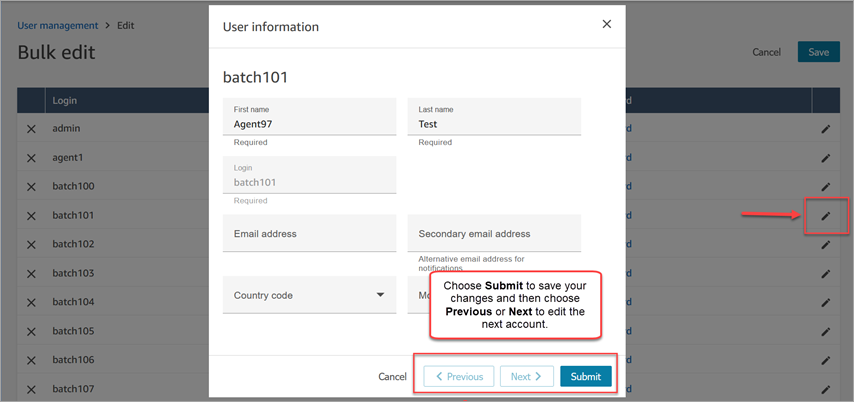Remove batch104 row using X icon
The height and width of the screenshot is (402, 854).
[31, 302]
